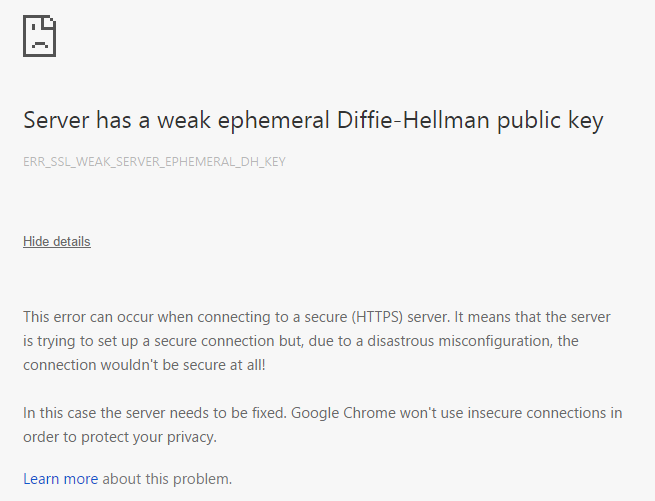Image resolution: width=655 pixels, height=501 pixels.
Task: Collapse the error info via Hide details
Action: point(57,242)
